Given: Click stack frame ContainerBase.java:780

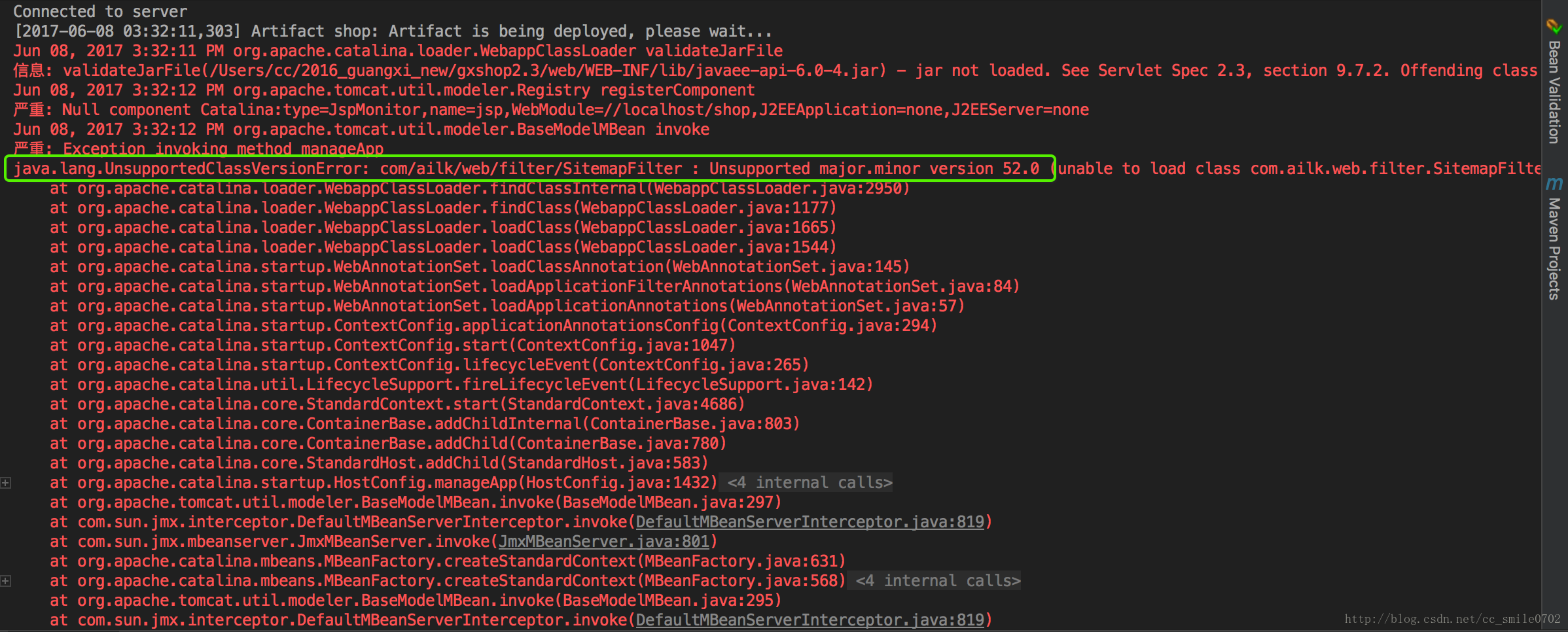Looking at the screenshot, I should click(x=388, y=444).
